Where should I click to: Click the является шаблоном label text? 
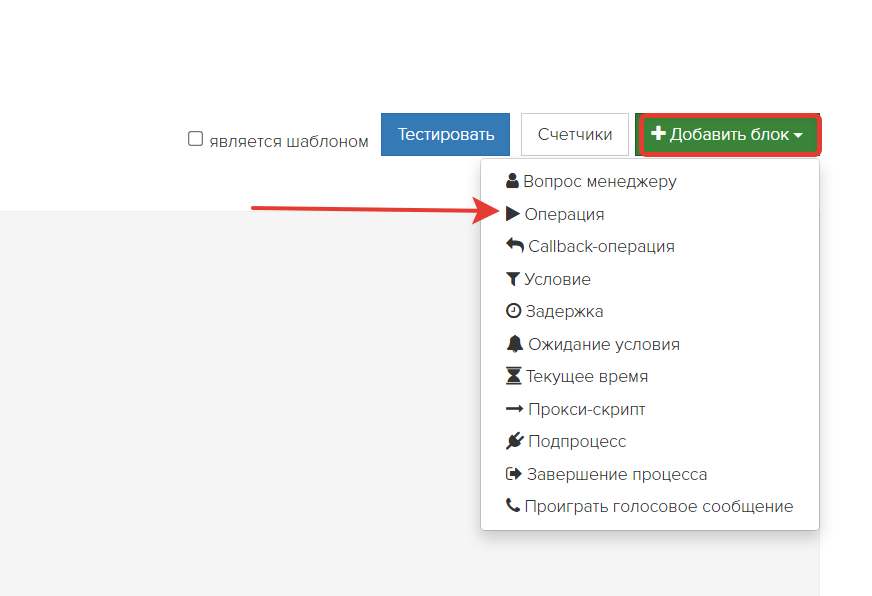click(289, 142)
